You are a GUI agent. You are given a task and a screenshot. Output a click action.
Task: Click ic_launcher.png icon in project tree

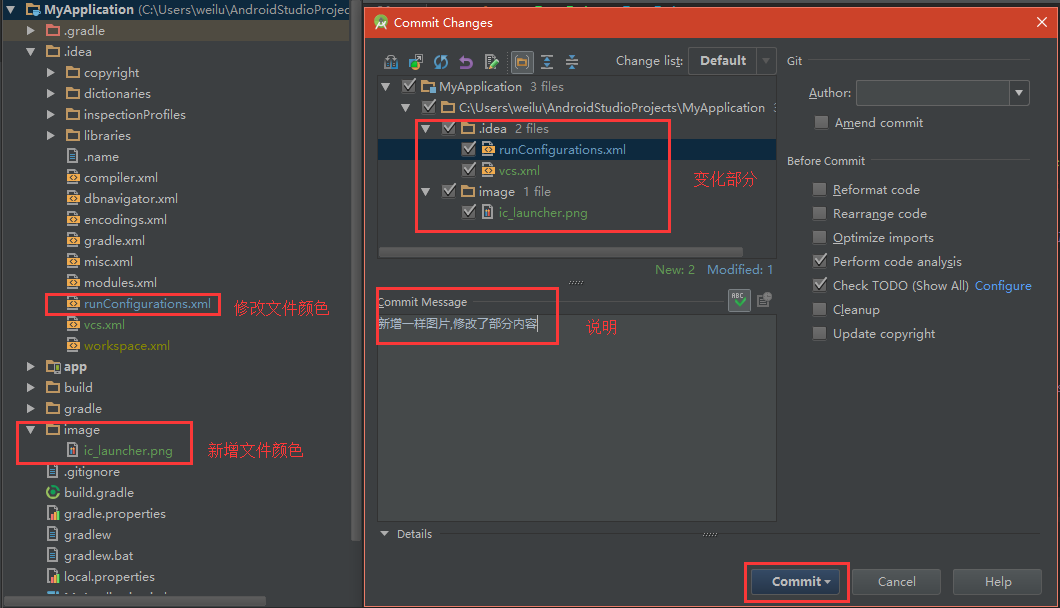pyautogui.click(x=73, y=450)
